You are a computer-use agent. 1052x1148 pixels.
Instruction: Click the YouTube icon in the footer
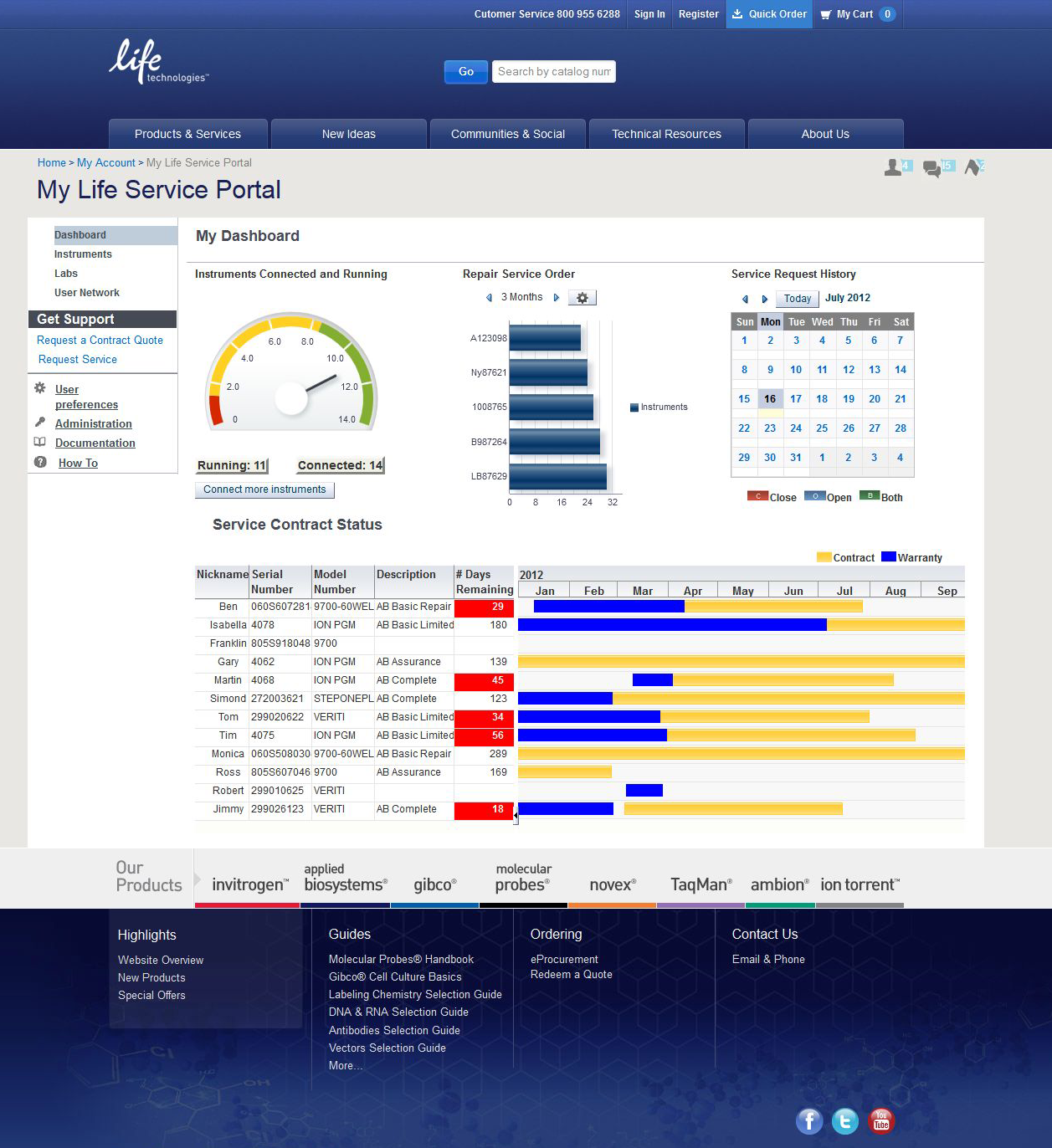881,1120
